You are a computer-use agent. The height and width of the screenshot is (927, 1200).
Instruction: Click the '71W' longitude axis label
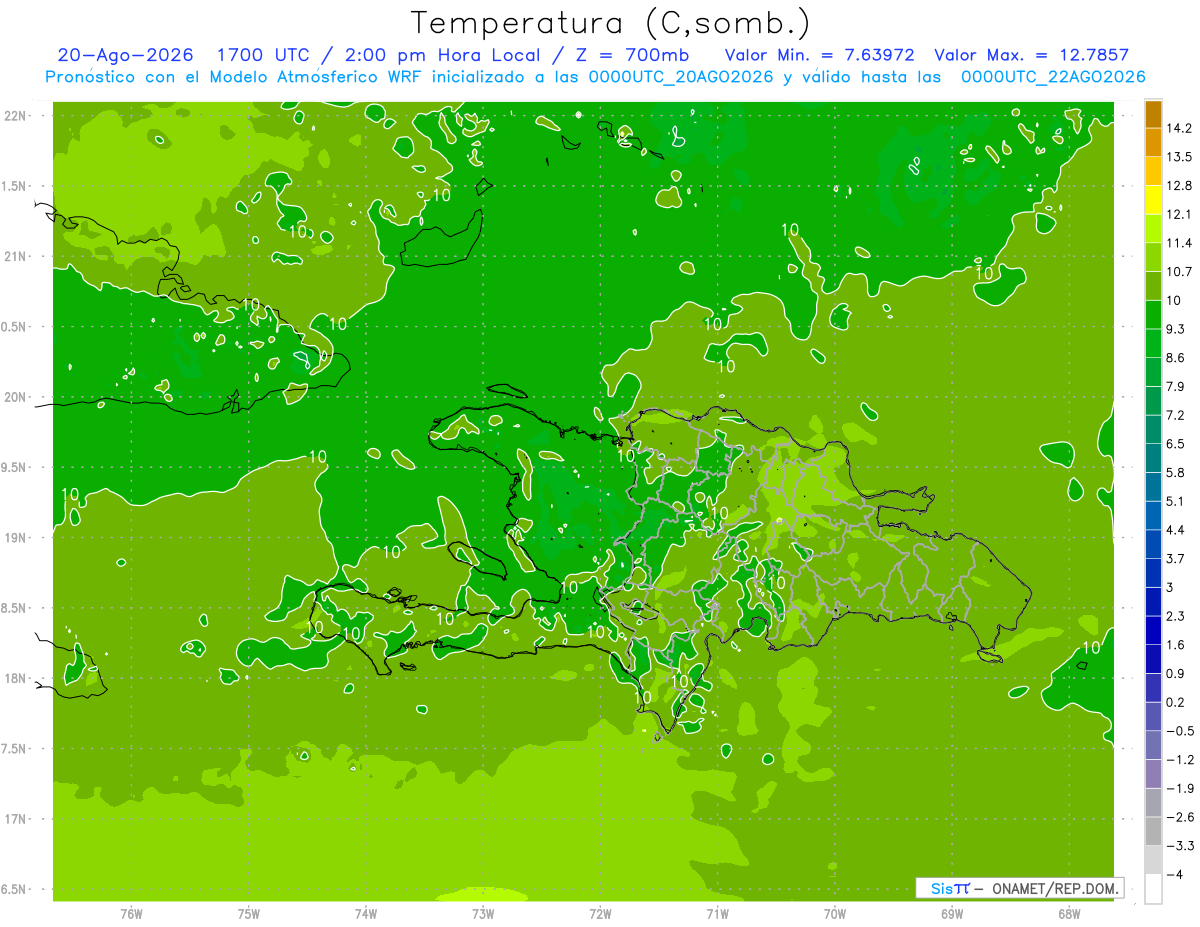[717, 913]
